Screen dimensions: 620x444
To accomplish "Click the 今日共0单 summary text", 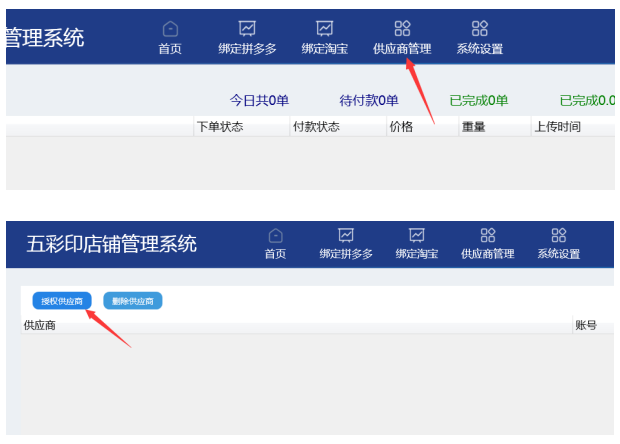I will click(x=259, y=100).
